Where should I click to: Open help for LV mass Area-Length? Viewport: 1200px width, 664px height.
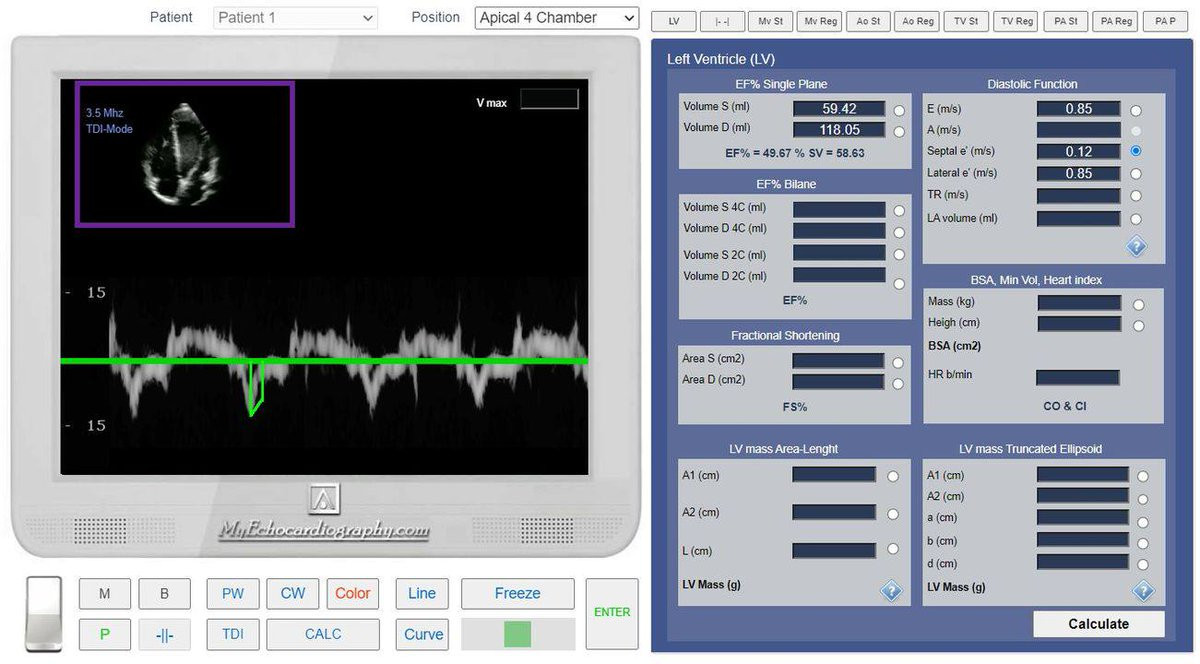point(891,592)
